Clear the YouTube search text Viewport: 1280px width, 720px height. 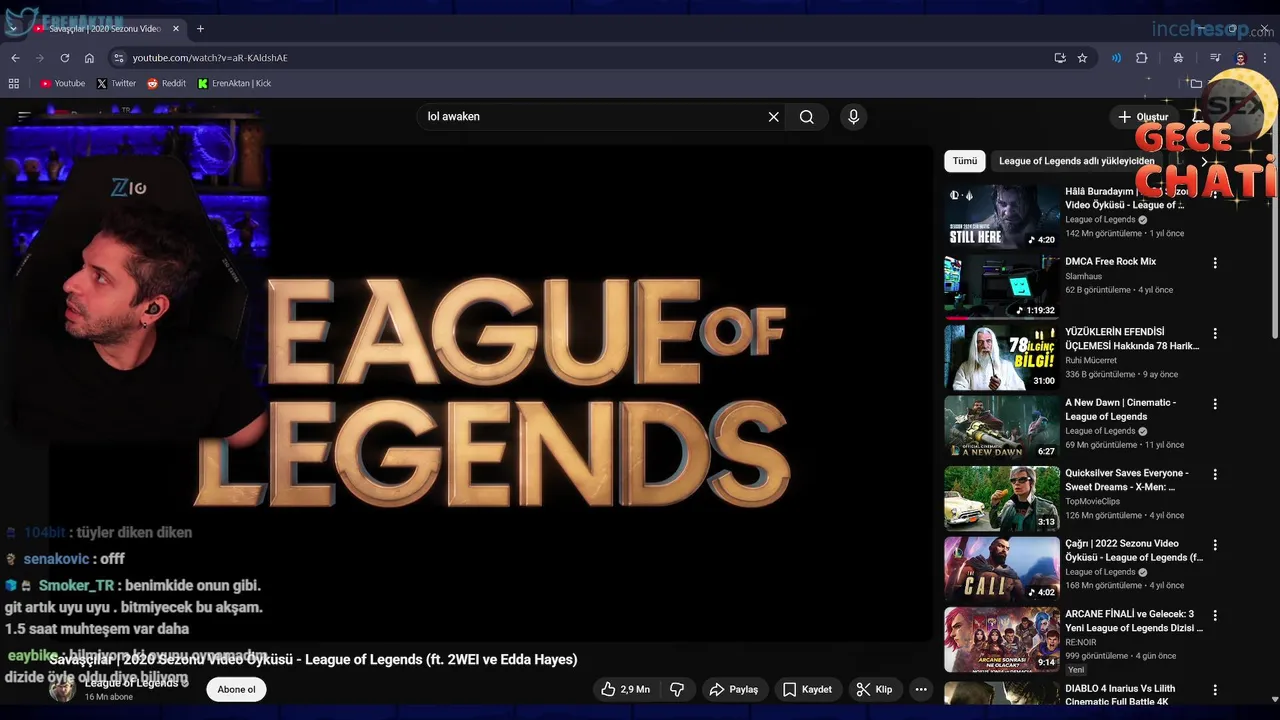pyautogui.click(x=773, y=117)
